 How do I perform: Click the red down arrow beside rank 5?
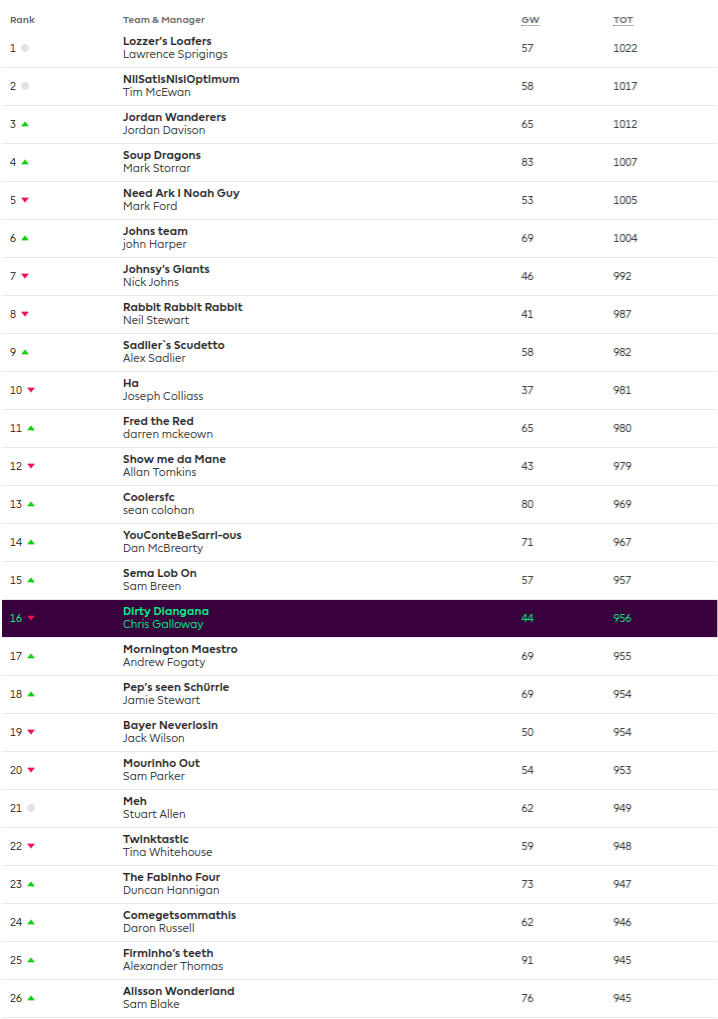[25, 200]
